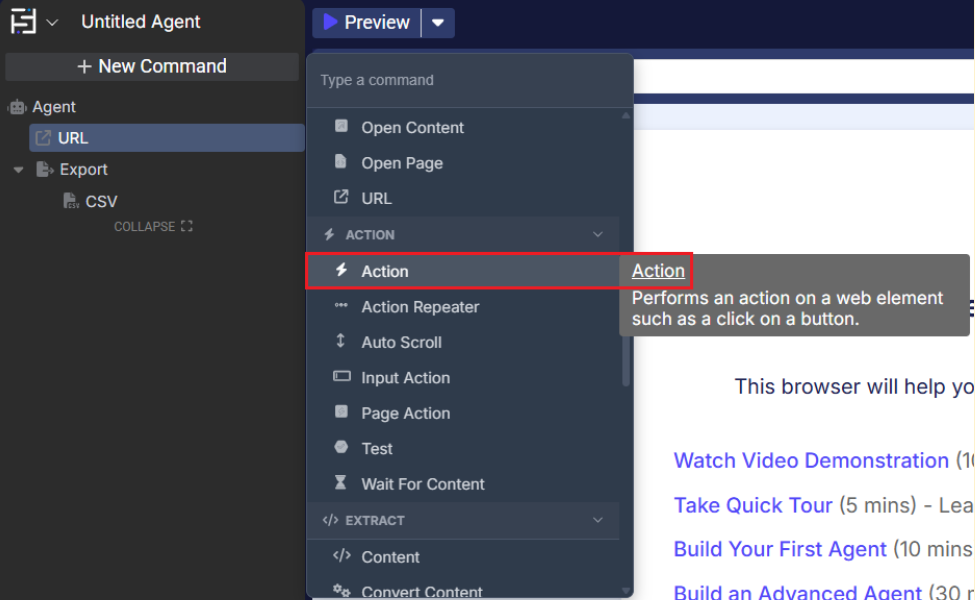Select the Action Repeater command
975x600 pixels.
click(x=420, y=307)
